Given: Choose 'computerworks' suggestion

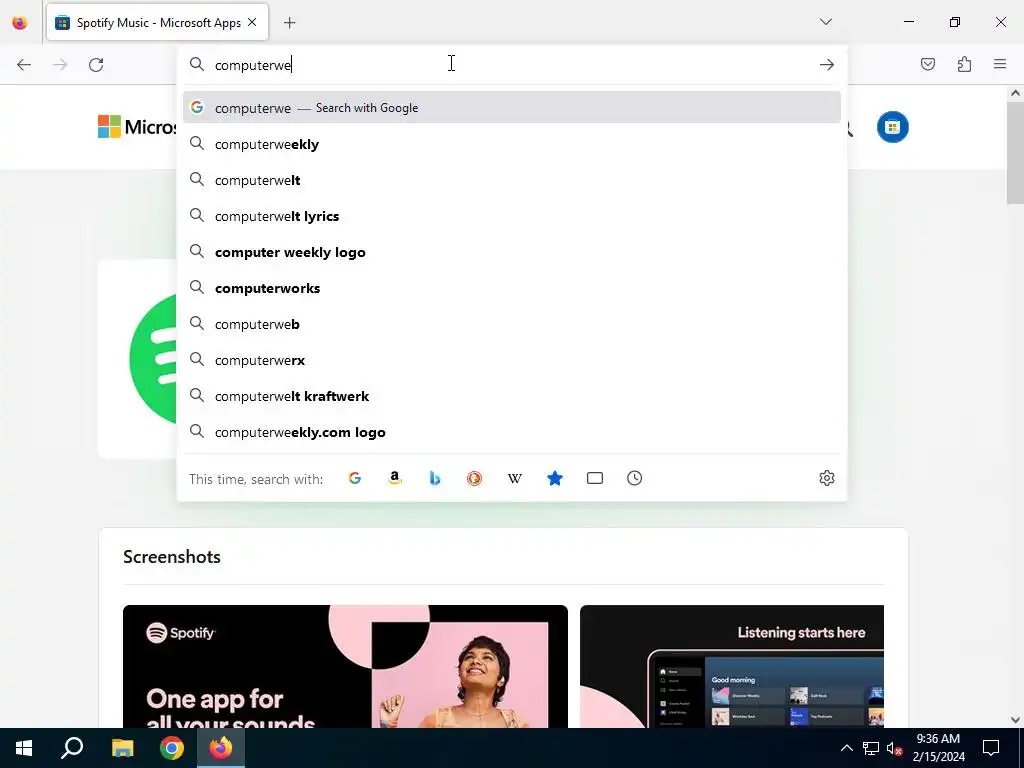Looking at the screenshot, I should click(x=511, y=288).
